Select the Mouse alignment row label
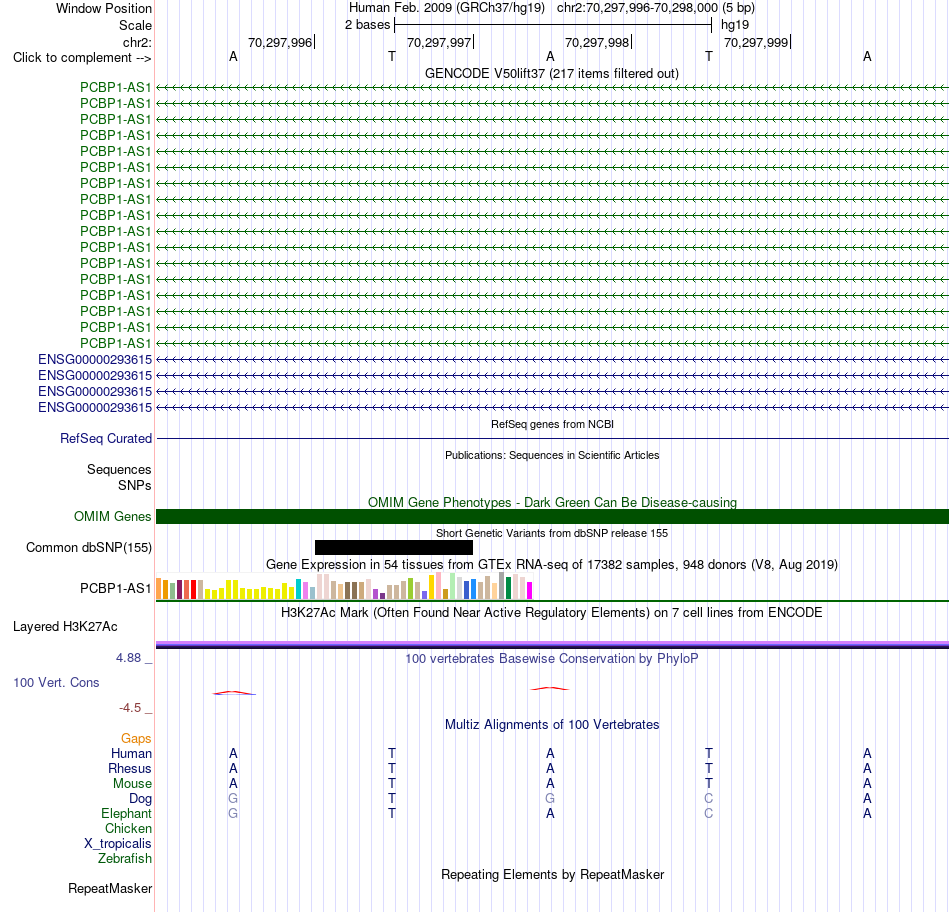 point(132,784)
